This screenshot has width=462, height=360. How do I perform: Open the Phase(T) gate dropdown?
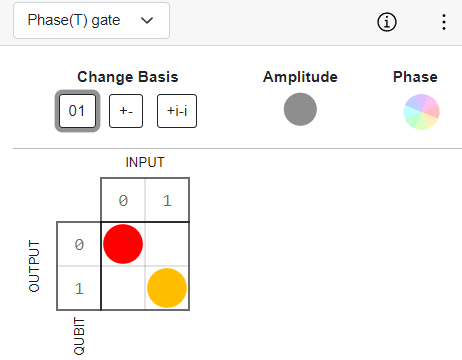click(x=91, y=21)
